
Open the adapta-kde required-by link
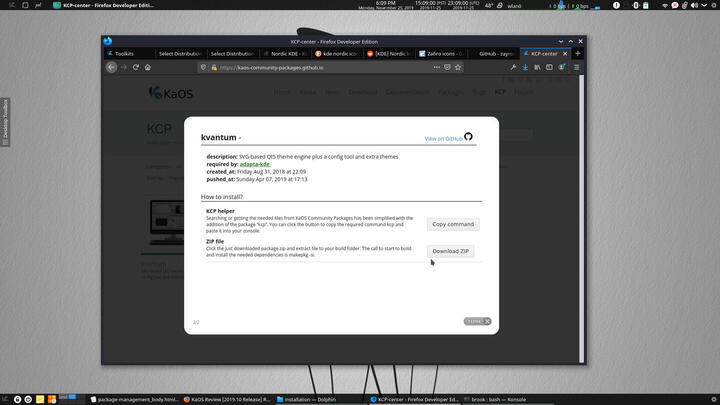click(x=255, y=164)
